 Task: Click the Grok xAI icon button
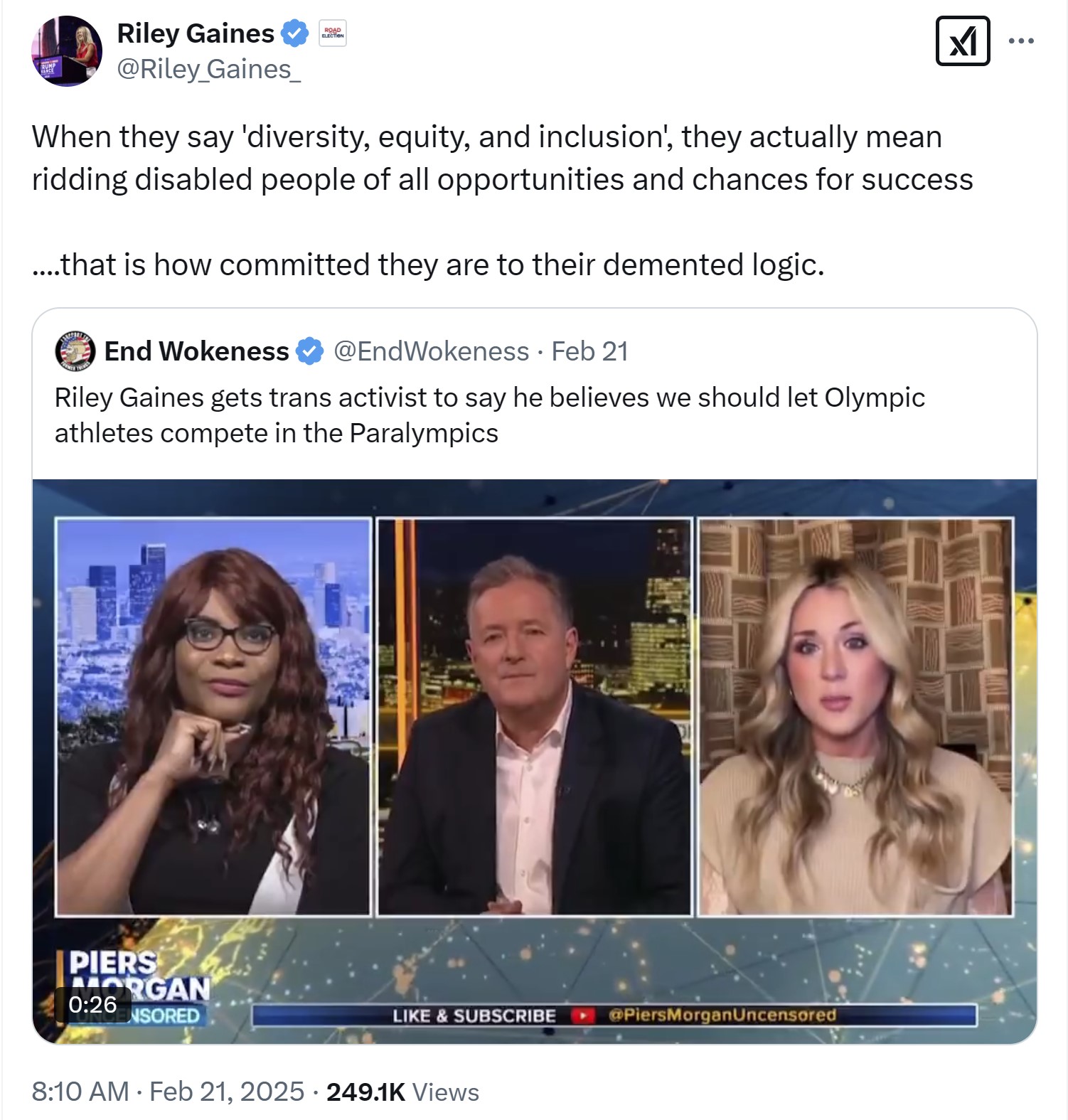pos(963,41)
